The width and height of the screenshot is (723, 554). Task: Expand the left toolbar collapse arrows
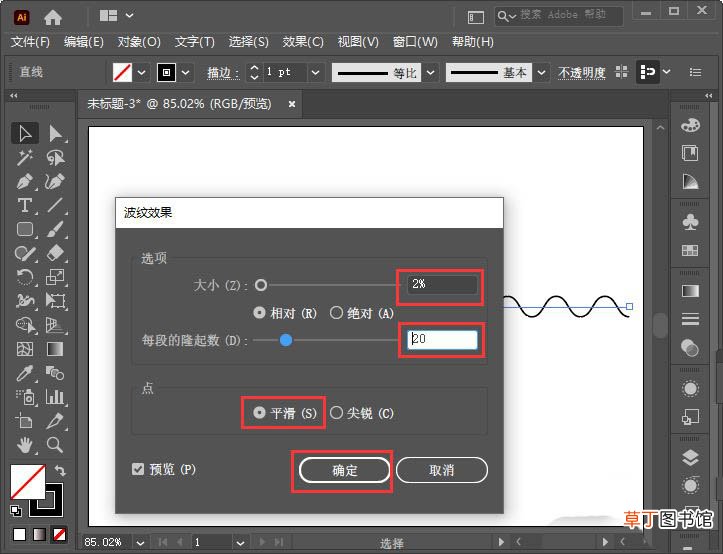[x=13, y=95]
